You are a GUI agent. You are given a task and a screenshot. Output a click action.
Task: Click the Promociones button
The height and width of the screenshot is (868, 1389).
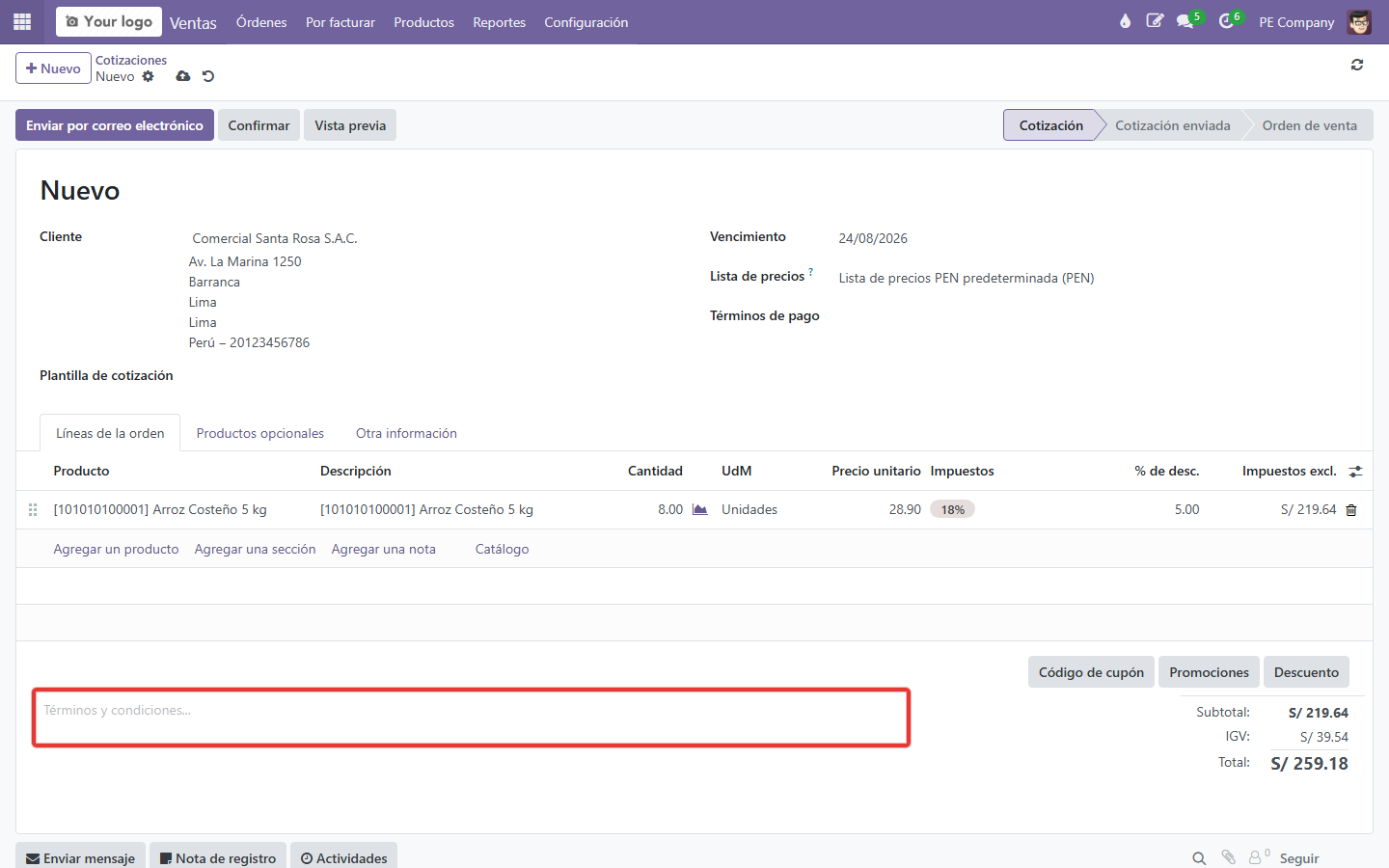[1209, 672]
